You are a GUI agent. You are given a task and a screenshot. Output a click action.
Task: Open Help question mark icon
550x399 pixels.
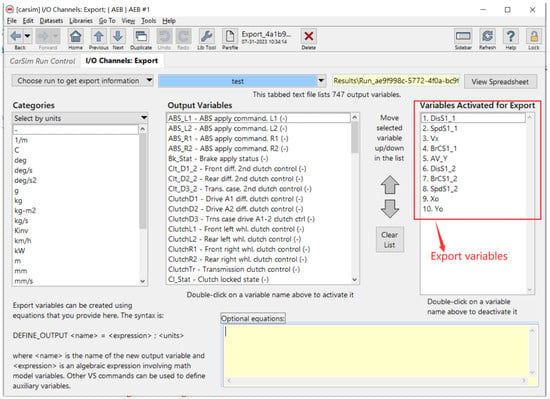pyautogui.click(x=511, y=36)
